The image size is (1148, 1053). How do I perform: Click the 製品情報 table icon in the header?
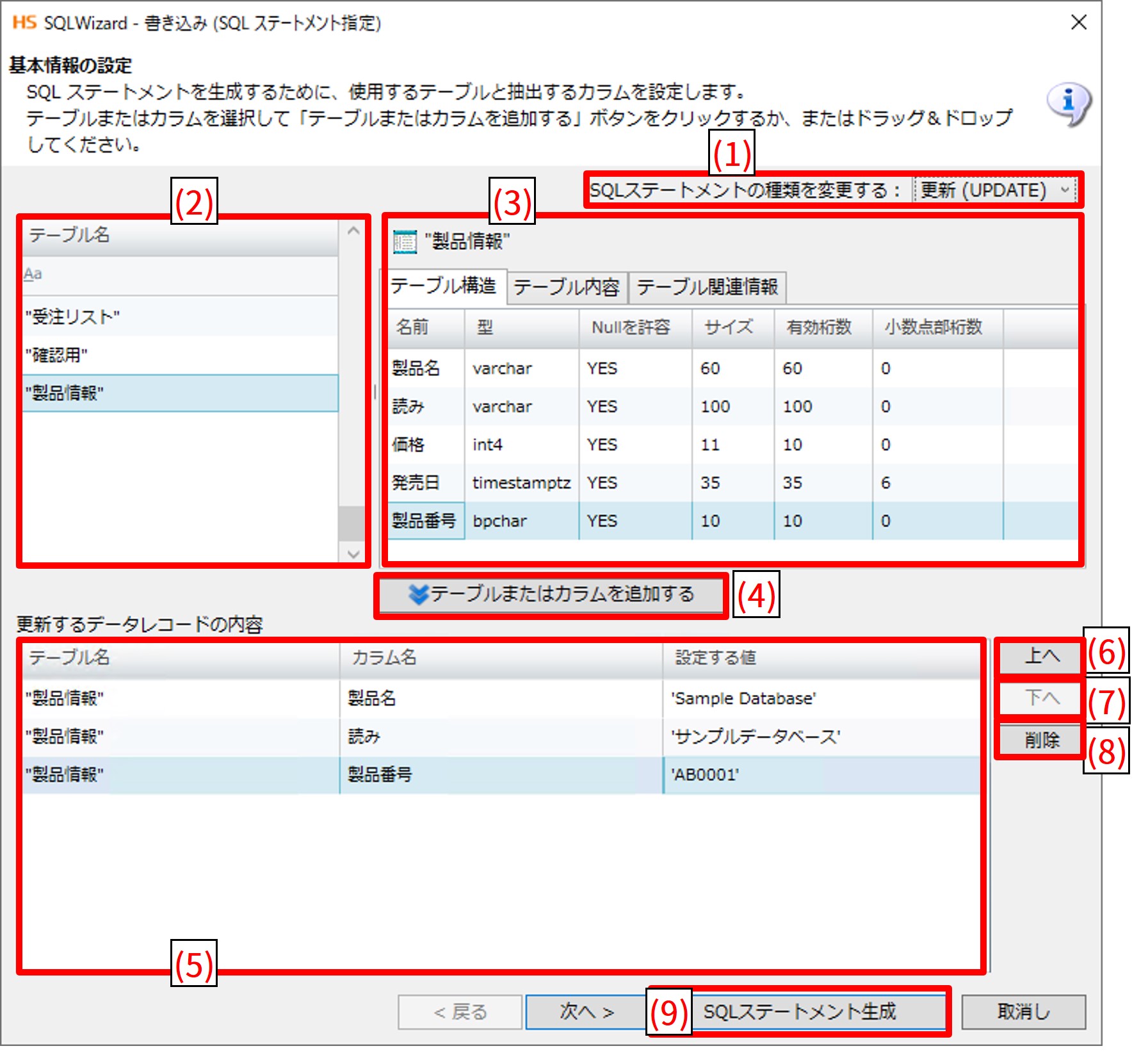(404, 242)
